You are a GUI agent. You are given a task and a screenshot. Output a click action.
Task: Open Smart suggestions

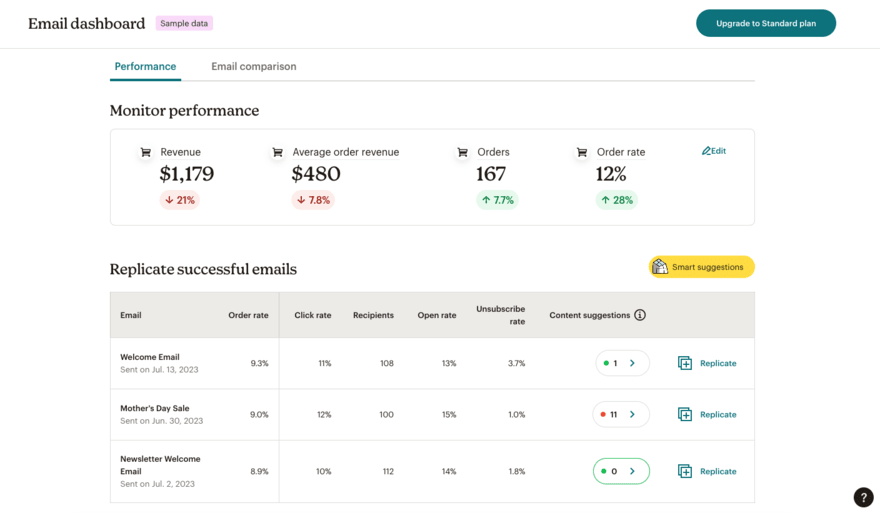click(x=701, y=267)
